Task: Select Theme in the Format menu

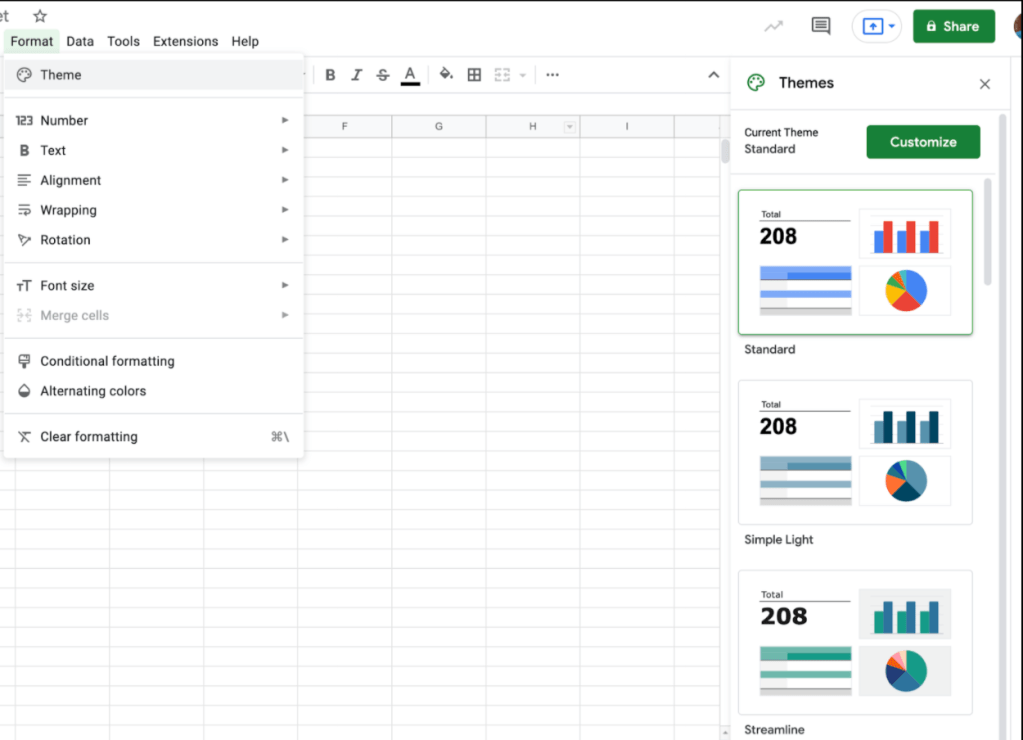Action: [61, 75]
